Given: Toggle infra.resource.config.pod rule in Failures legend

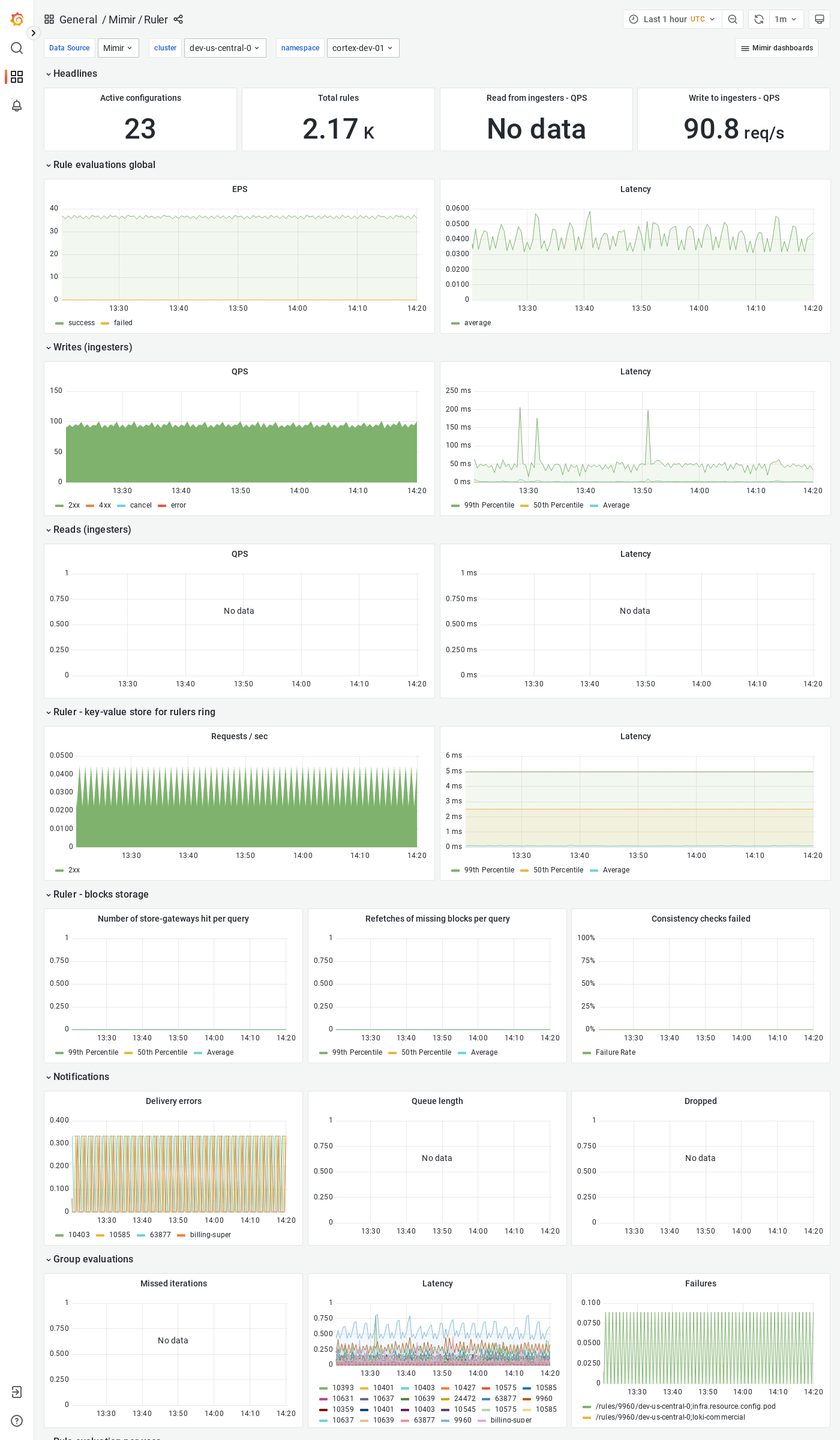Looking at the screenshot, I should click(685, 1406).
